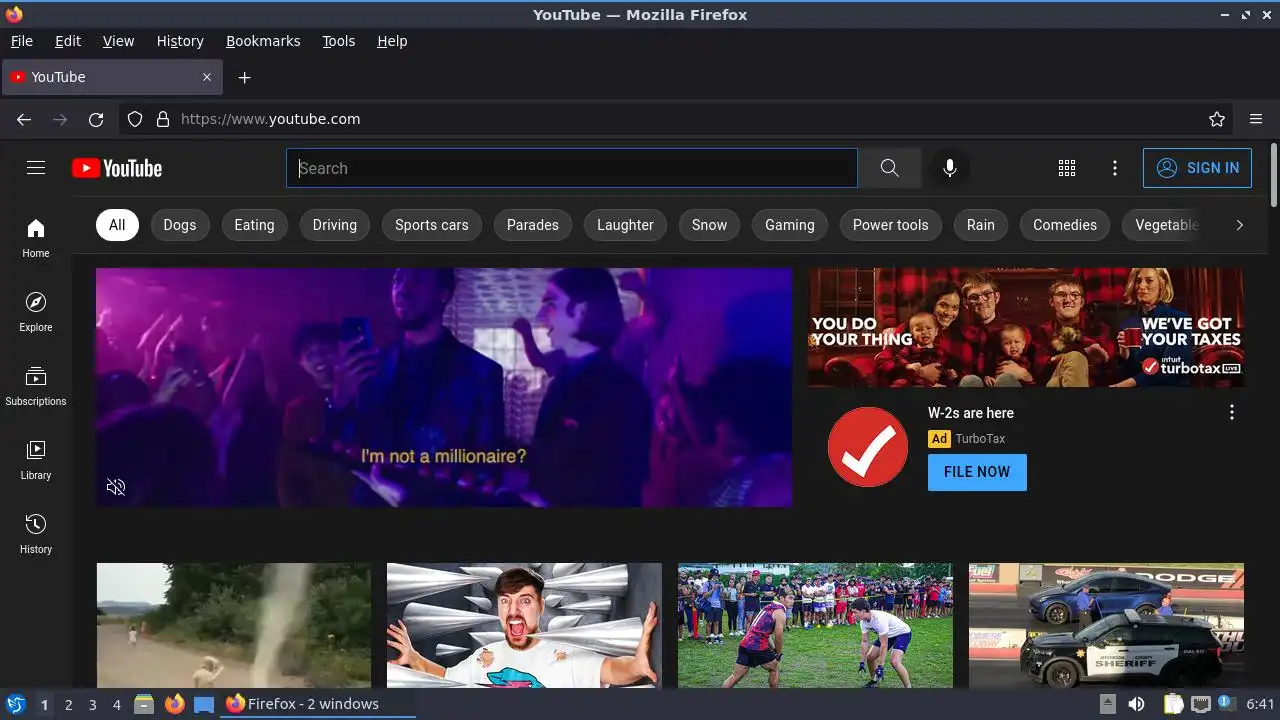
Task: Select the All filter chip
Action: [x=117, y=225]
